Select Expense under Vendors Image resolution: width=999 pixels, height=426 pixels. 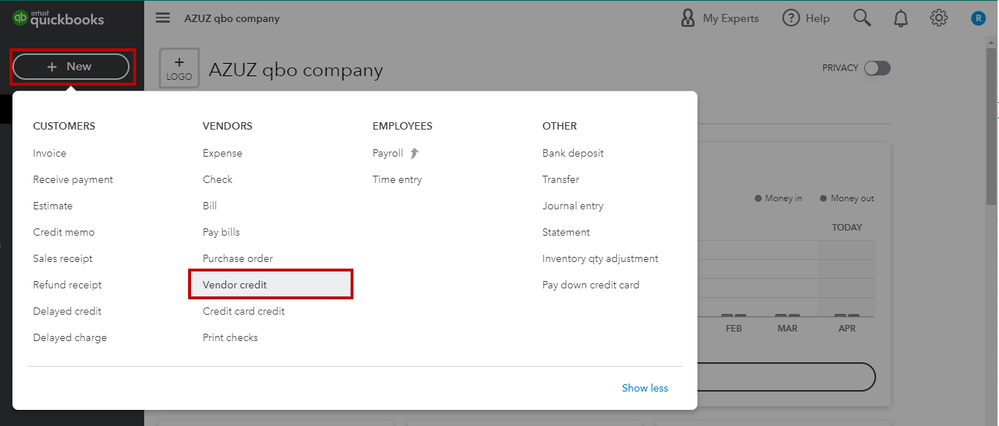222,153
